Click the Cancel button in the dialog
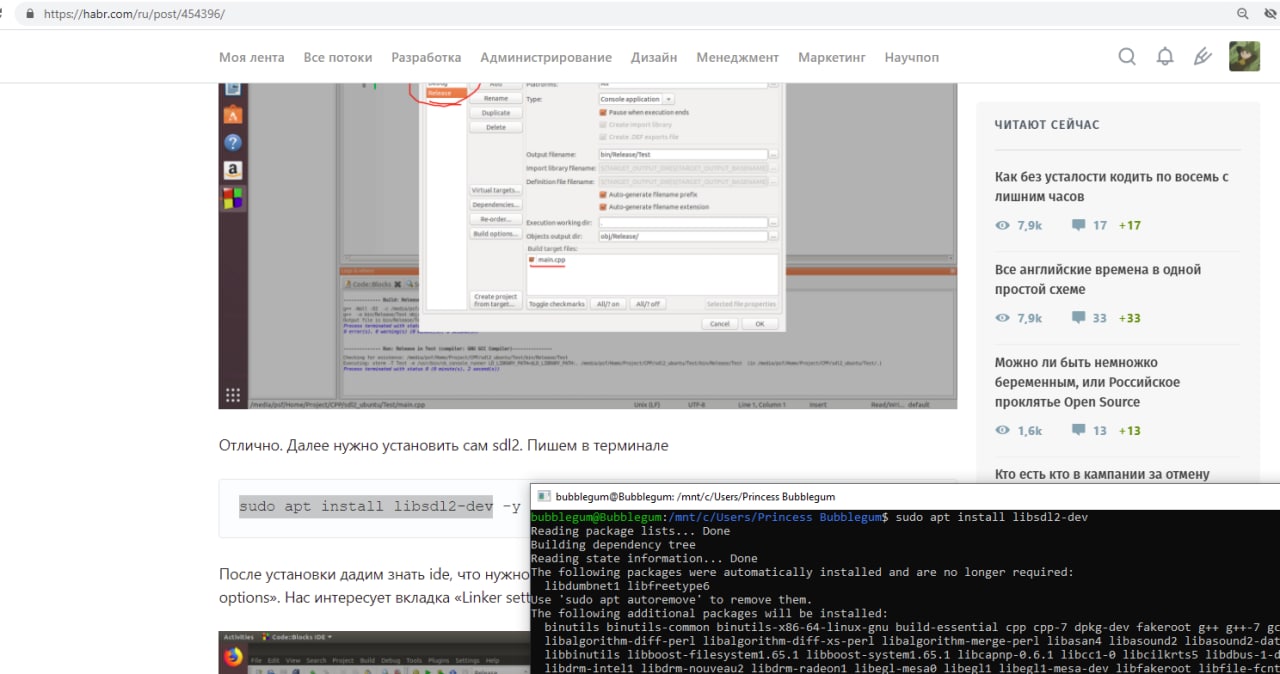The width and height of the screenshot is (1280, 674). click(x=720, y=324)
